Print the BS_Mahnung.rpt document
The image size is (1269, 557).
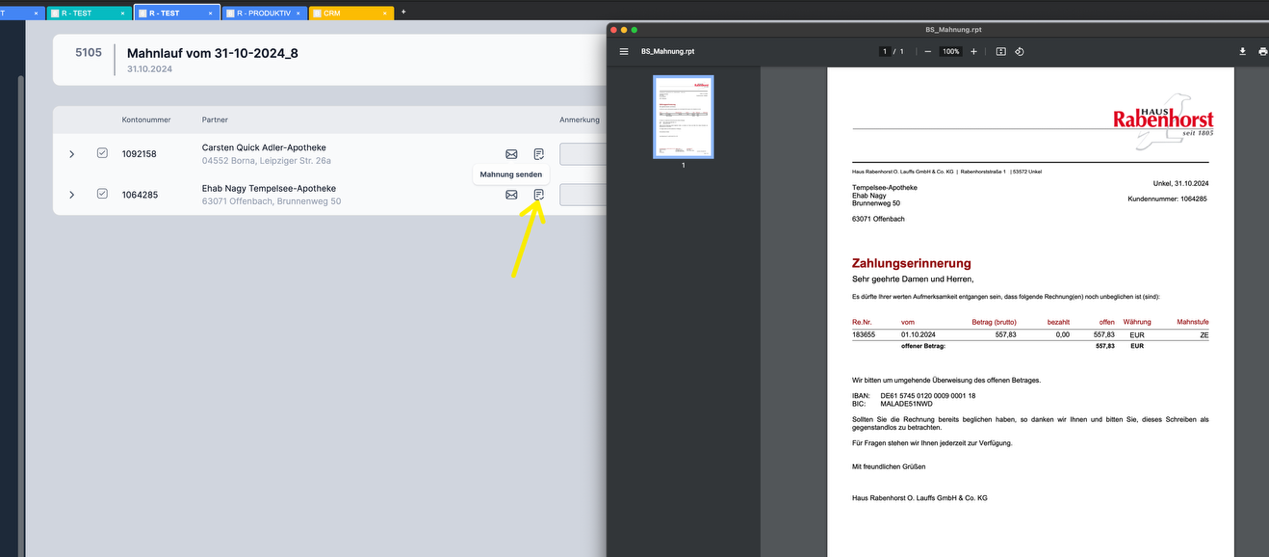coord(1265,51)
